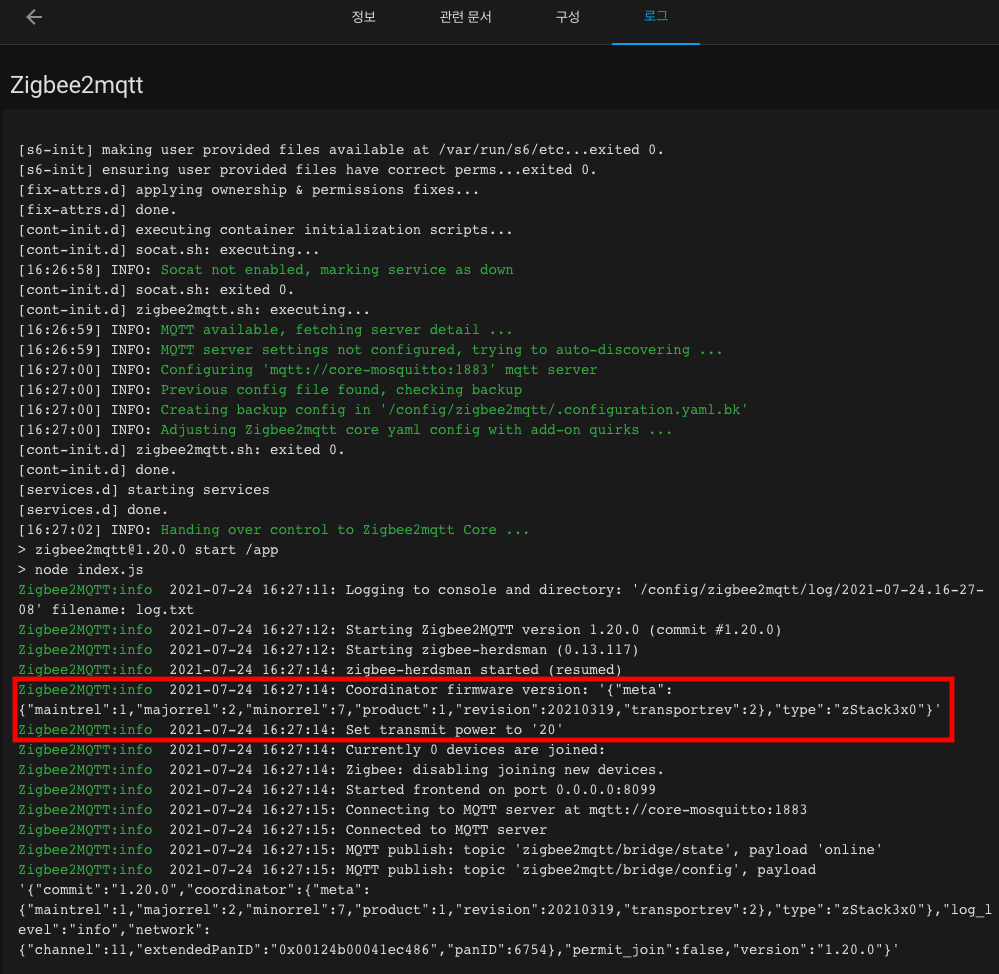
Task: Click line 'Zigbee: disabling joining new devices'
Action: tap(341, 770)
